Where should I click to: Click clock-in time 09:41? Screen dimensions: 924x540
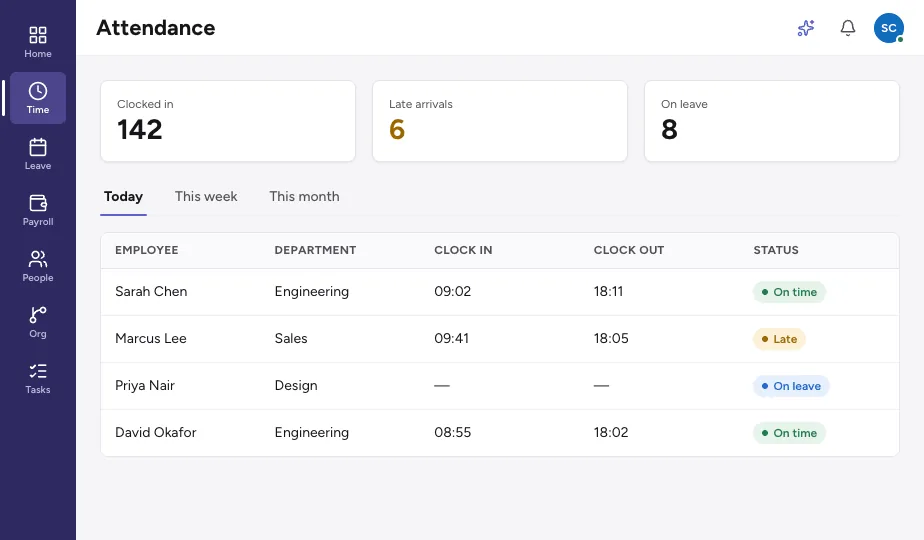[x=451, y=338]
